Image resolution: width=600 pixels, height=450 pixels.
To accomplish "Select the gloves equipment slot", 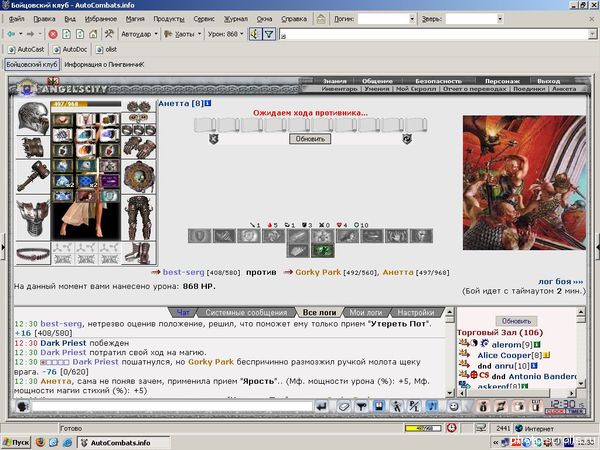I will click(x=139, y=147).
